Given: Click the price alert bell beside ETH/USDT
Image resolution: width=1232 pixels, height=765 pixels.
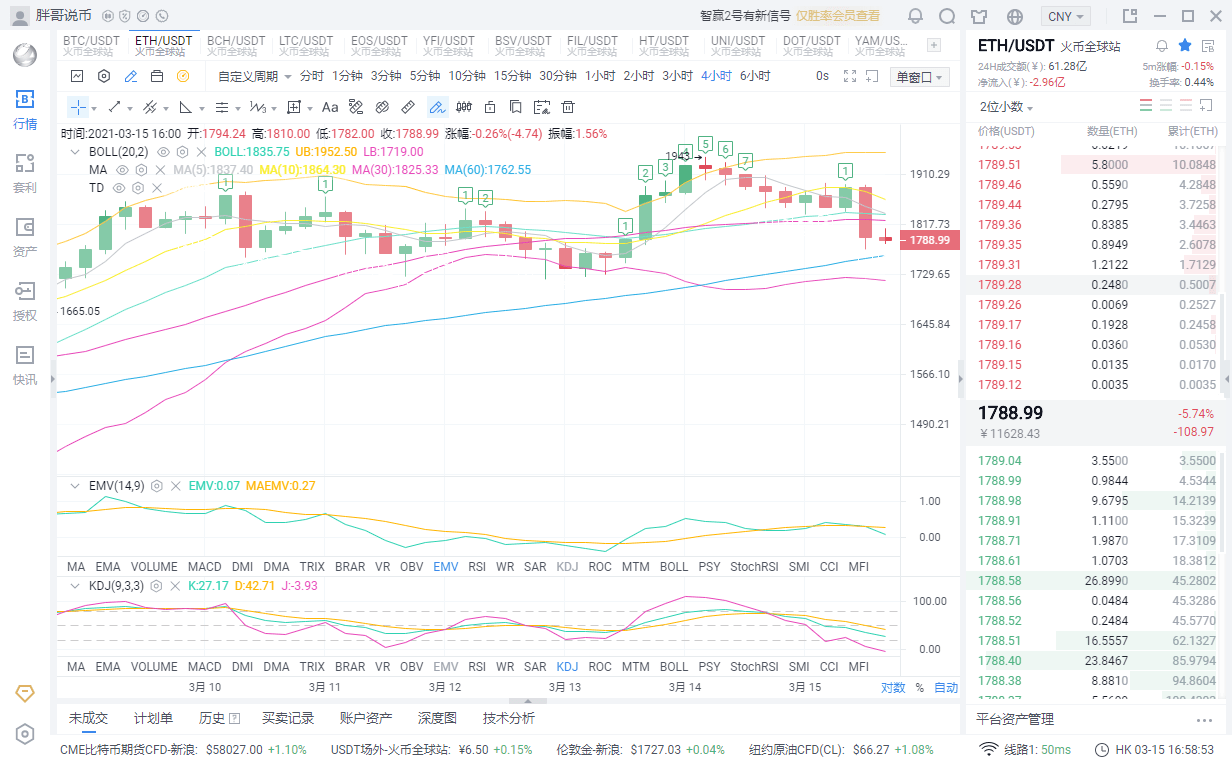Looking at the screenshot, I should [1162, 46].
